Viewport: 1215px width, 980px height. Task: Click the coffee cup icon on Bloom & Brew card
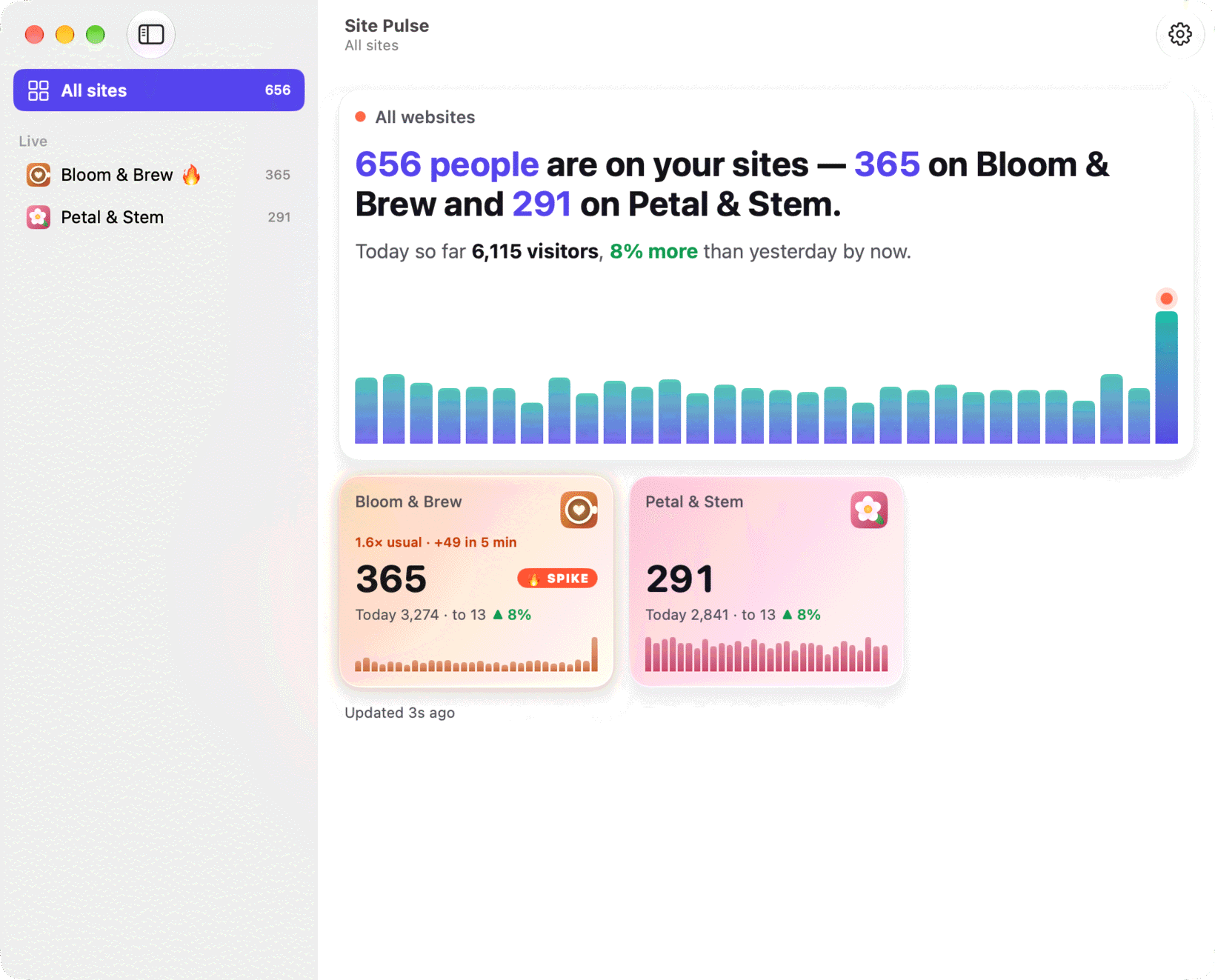tap(579, 510)
